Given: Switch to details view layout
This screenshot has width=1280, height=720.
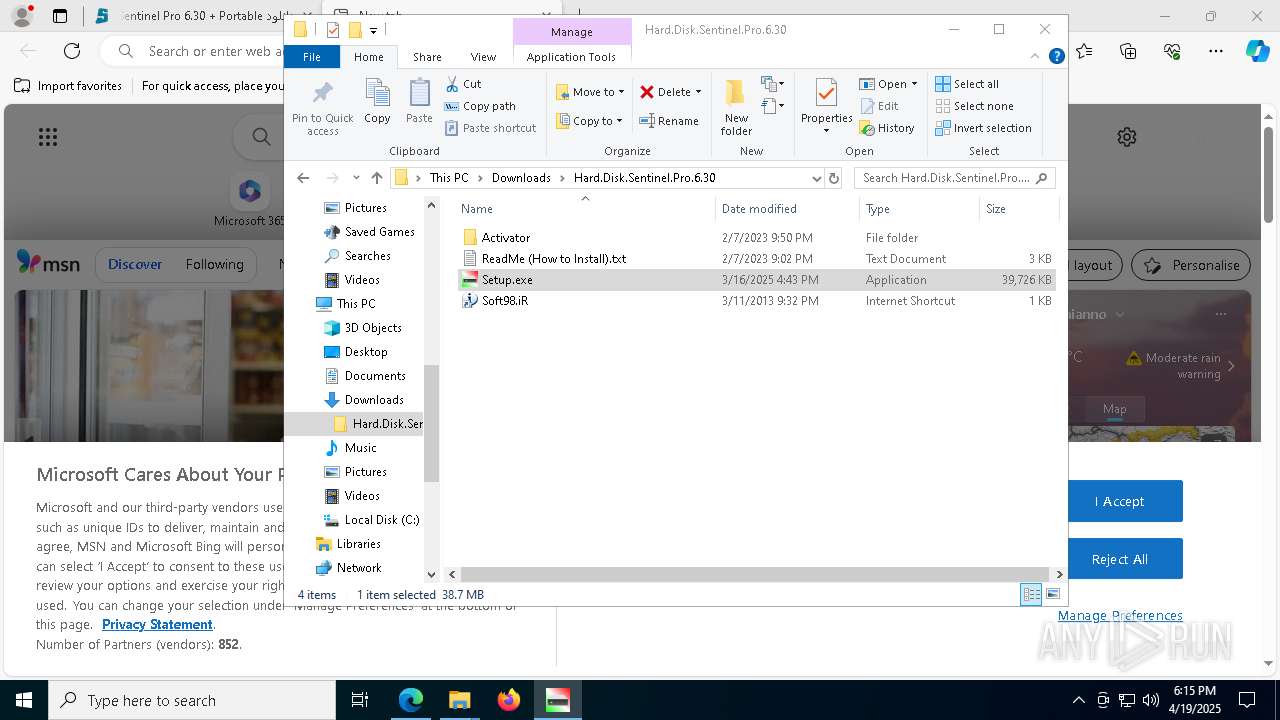Looking at the screenshot, I should click(1031, 594).
